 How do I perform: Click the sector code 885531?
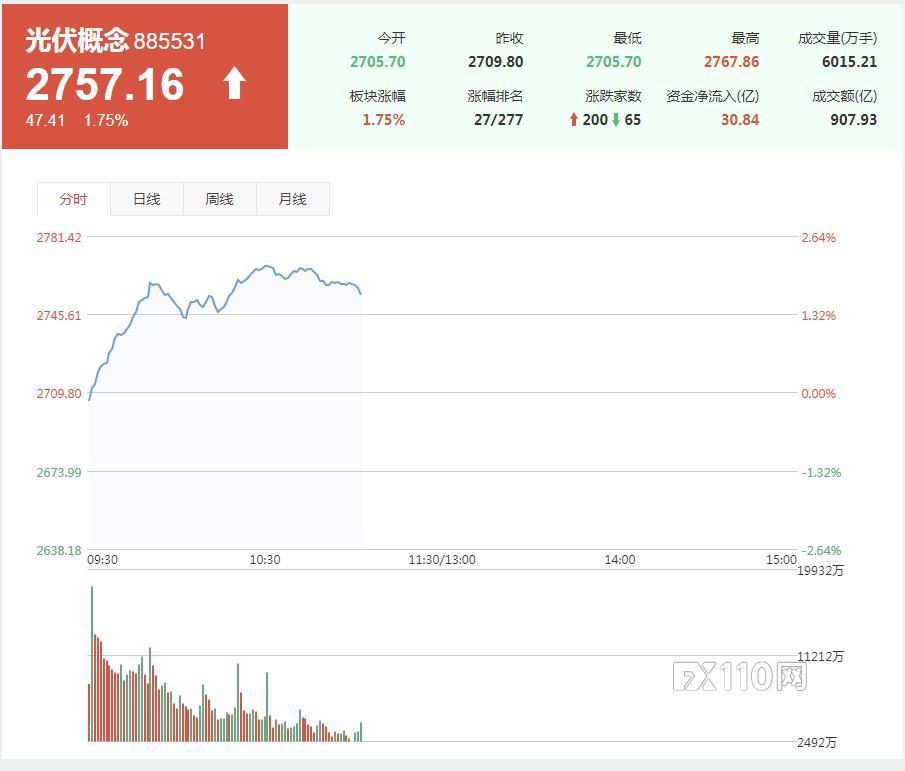click(x=170, y=41)
